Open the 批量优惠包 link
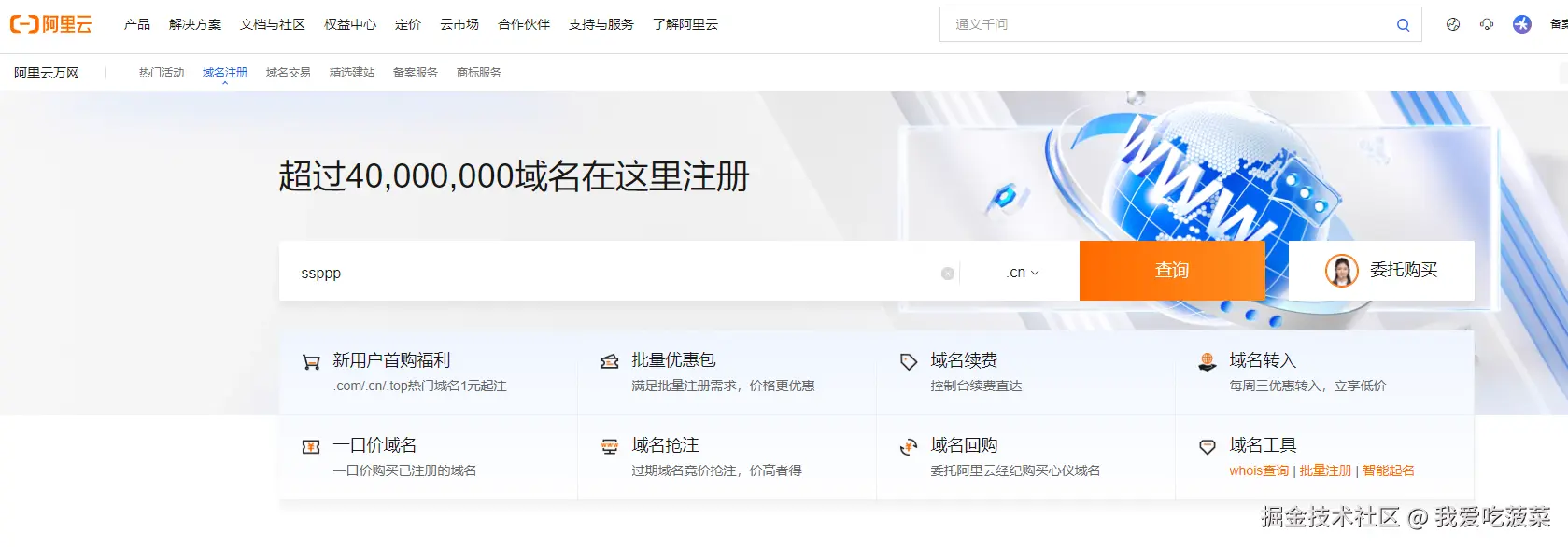Viewport: 1568px width, 547px height. (673, 360)
